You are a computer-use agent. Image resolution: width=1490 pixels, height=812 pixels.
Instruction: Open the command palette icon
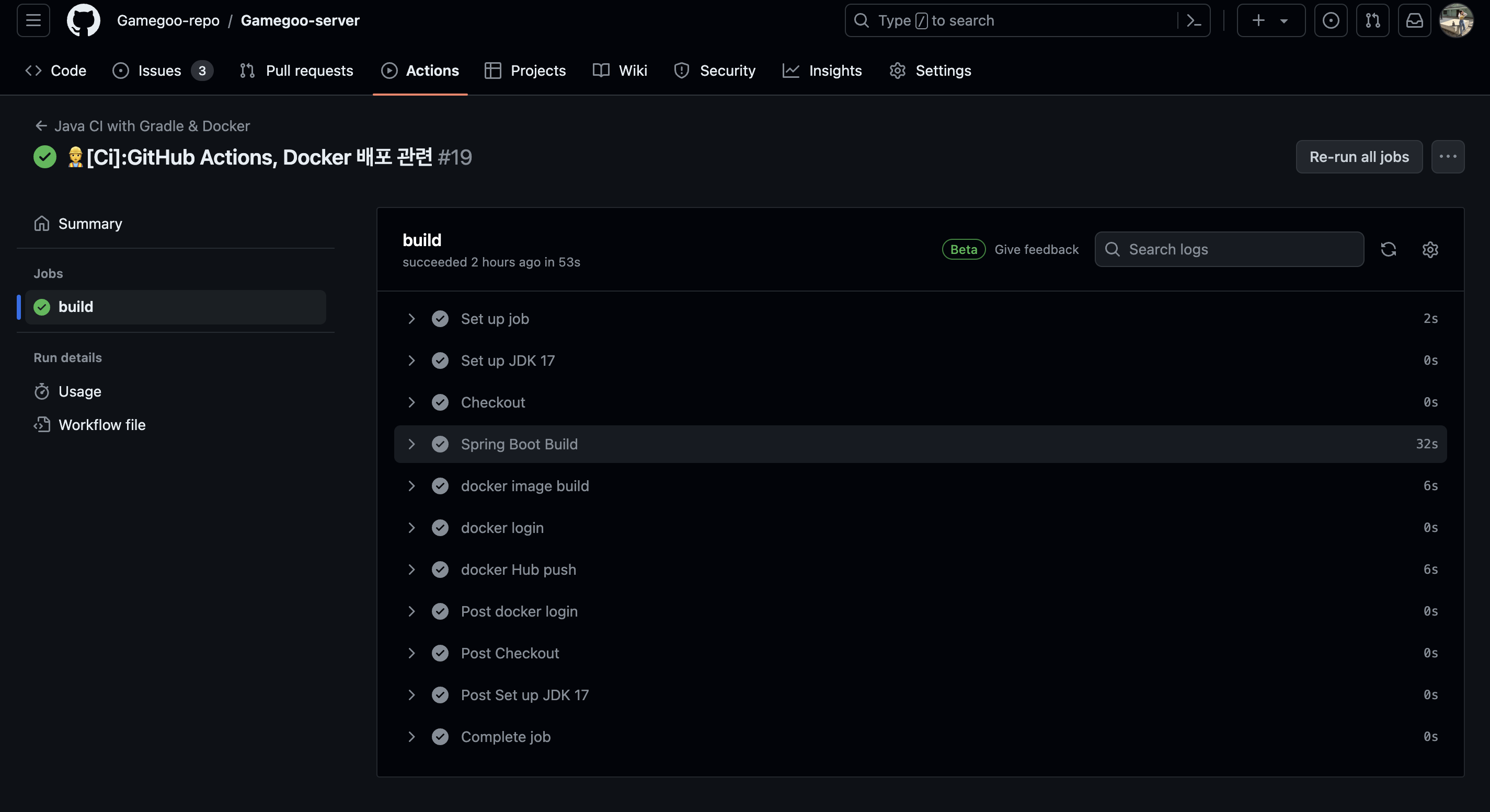pyautogui.click(x=1194, y=20)
